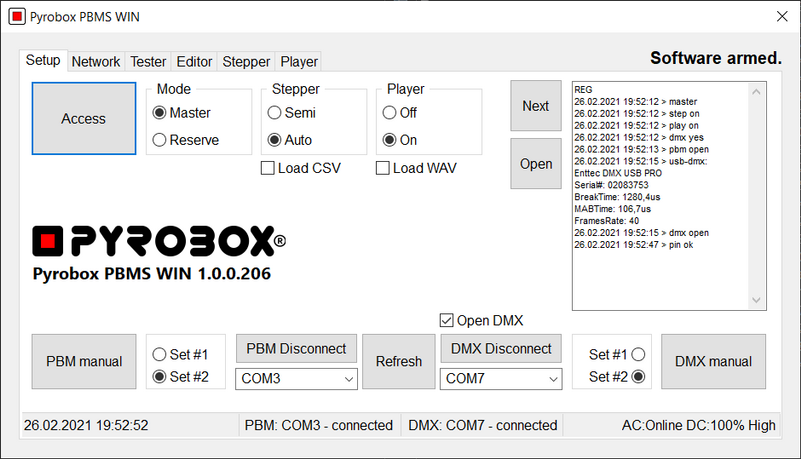This screenshot has width=801, height=459.
Task: Click the PBM Disconnect button
Action: tap(296, 349)
